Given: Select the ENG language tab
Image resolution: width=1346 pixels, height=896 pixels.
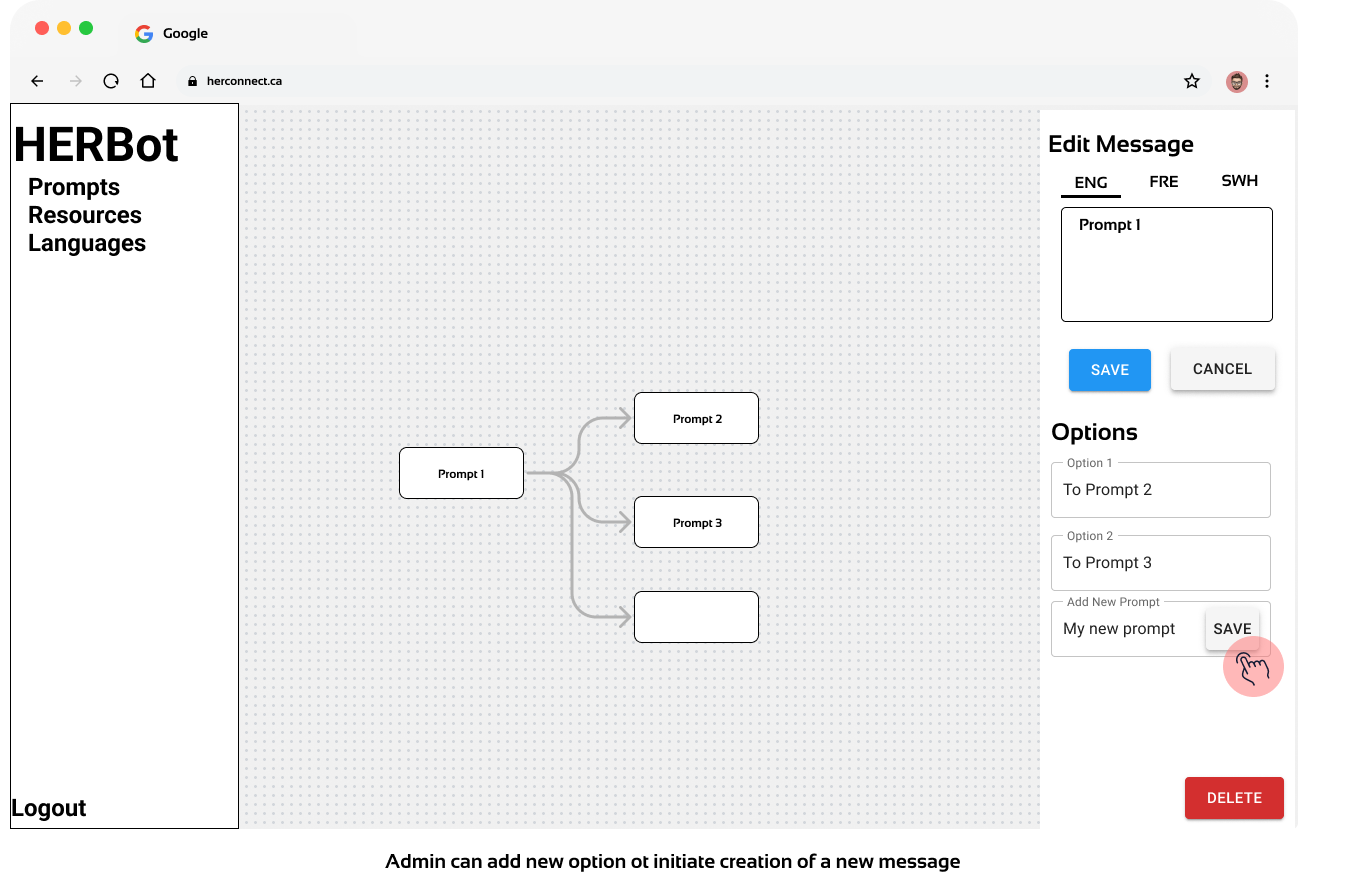Looking at the screenshot, I should pyautogui.click(x=1090, y=183).
